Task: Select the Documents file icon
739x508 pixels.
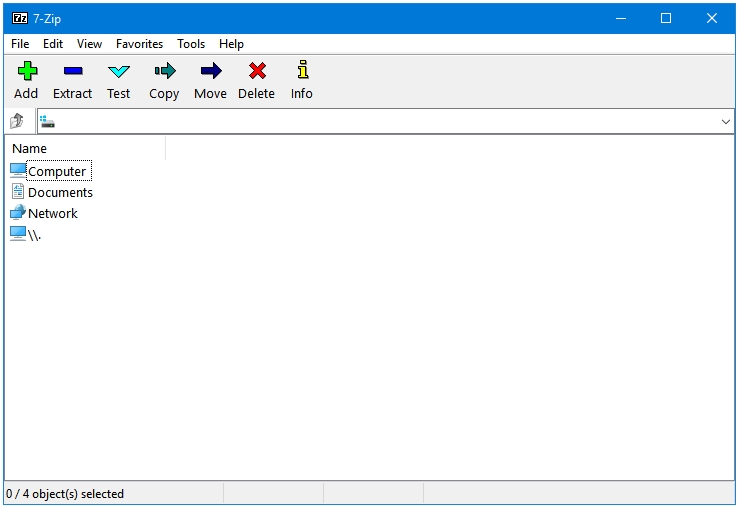Action: [x=18, y=192]
